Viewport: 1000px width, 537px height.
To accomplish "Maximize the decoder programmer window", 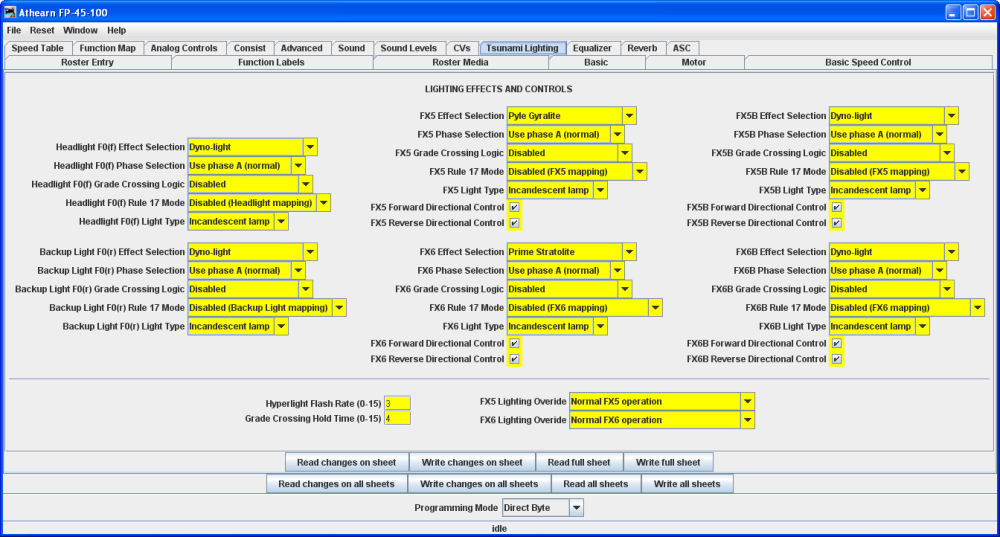I will click(968, 12).
